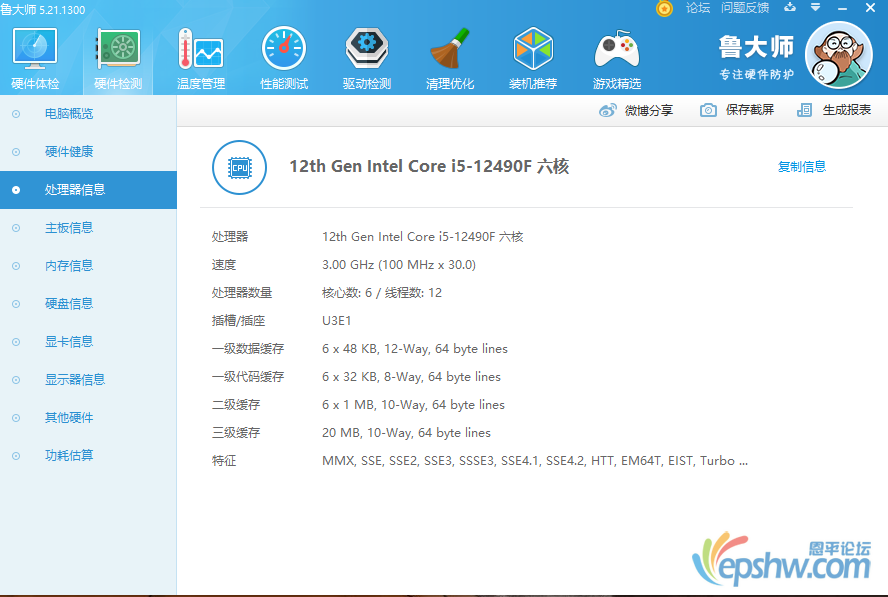
Task: Generate a report with 生成报表
Action: tap(834, 110)
